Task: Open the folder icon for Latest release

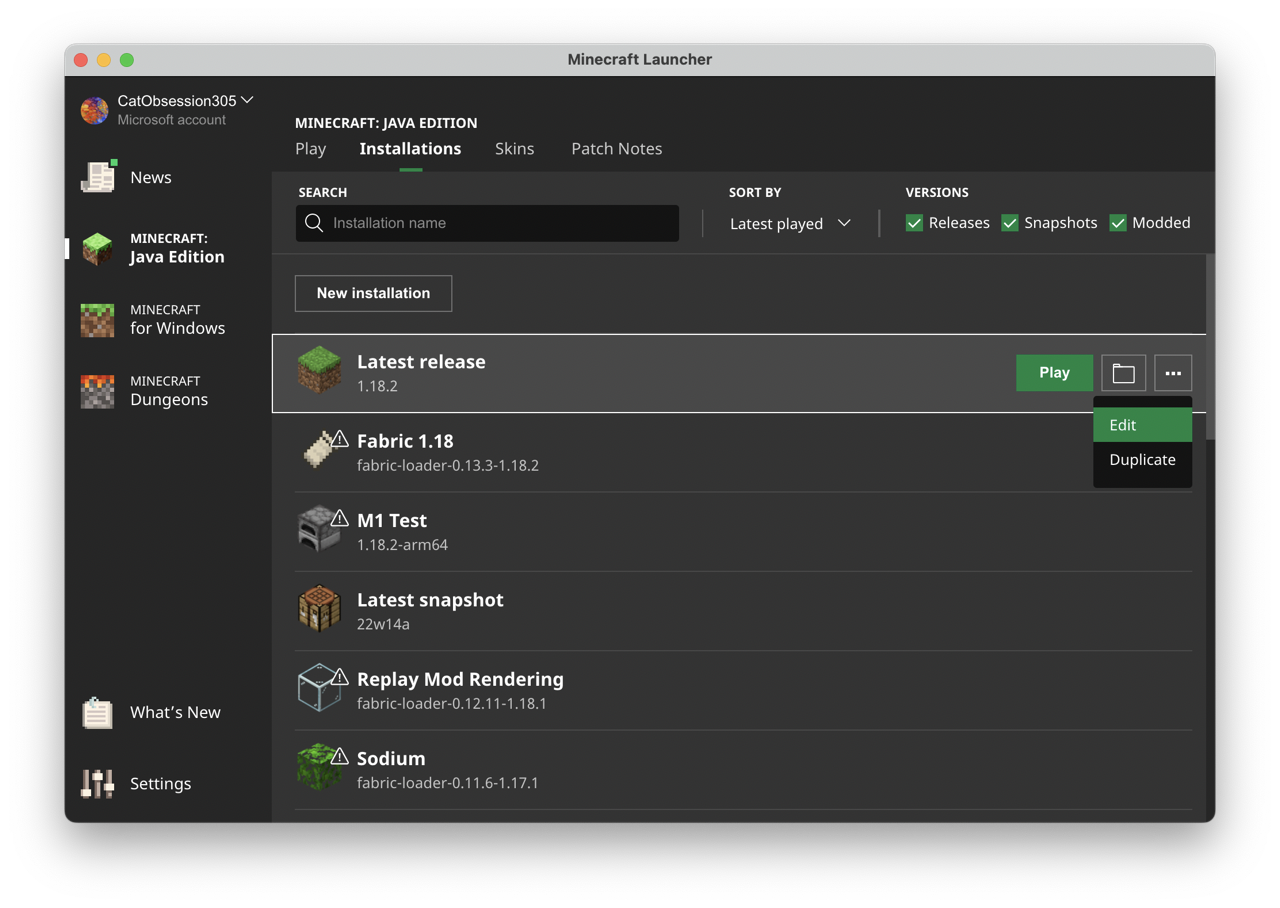Action: coord(1123,372)
